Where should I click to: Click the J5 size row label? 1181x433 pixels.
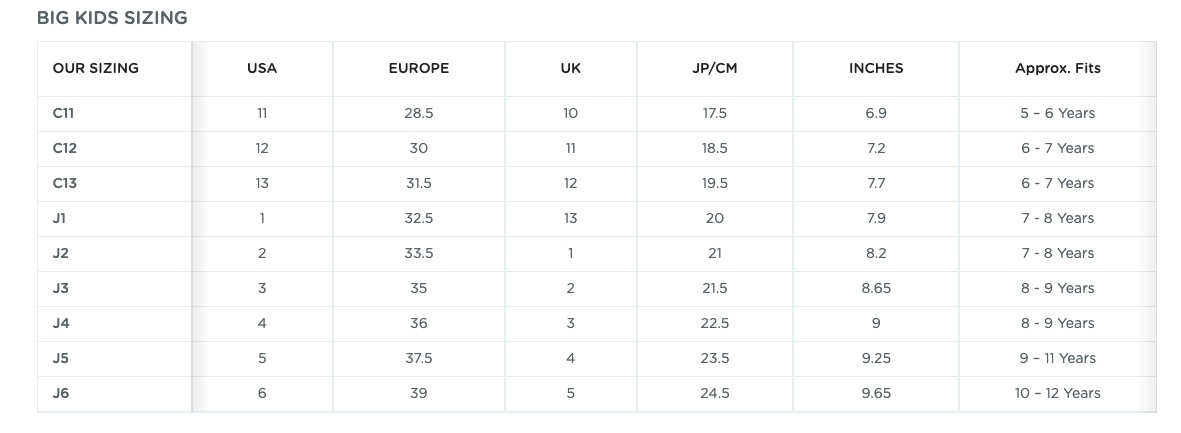61,358
